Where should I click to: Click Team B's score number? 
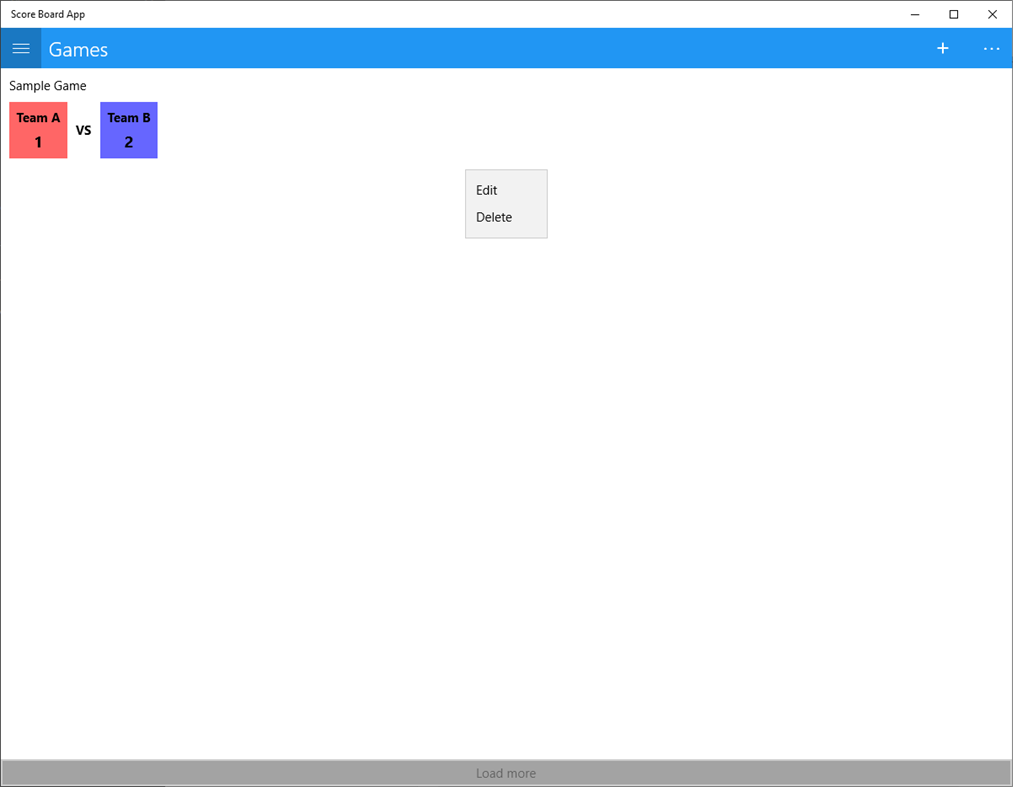click(x=128, y=142)
